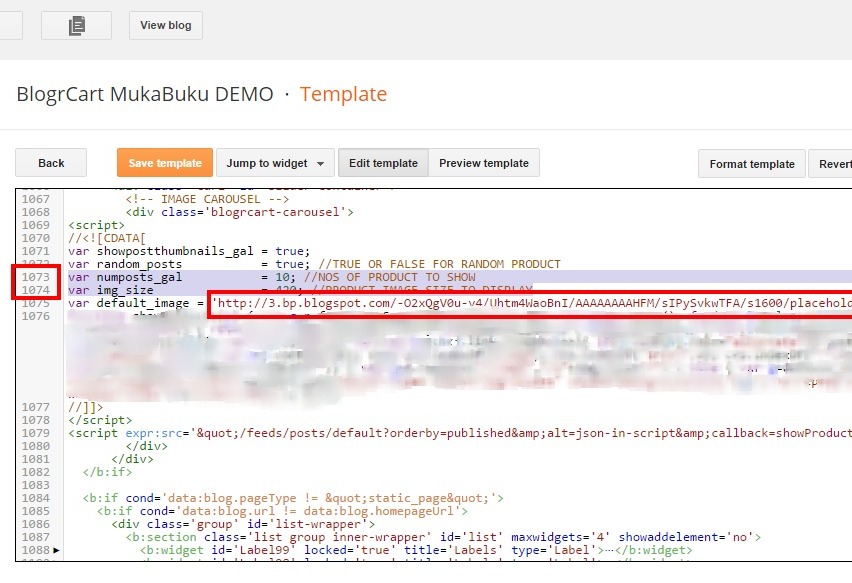This screenshot has width=852, height=583.
Task: Click line number 1082 closing b:if
Action: click(36, 472)
